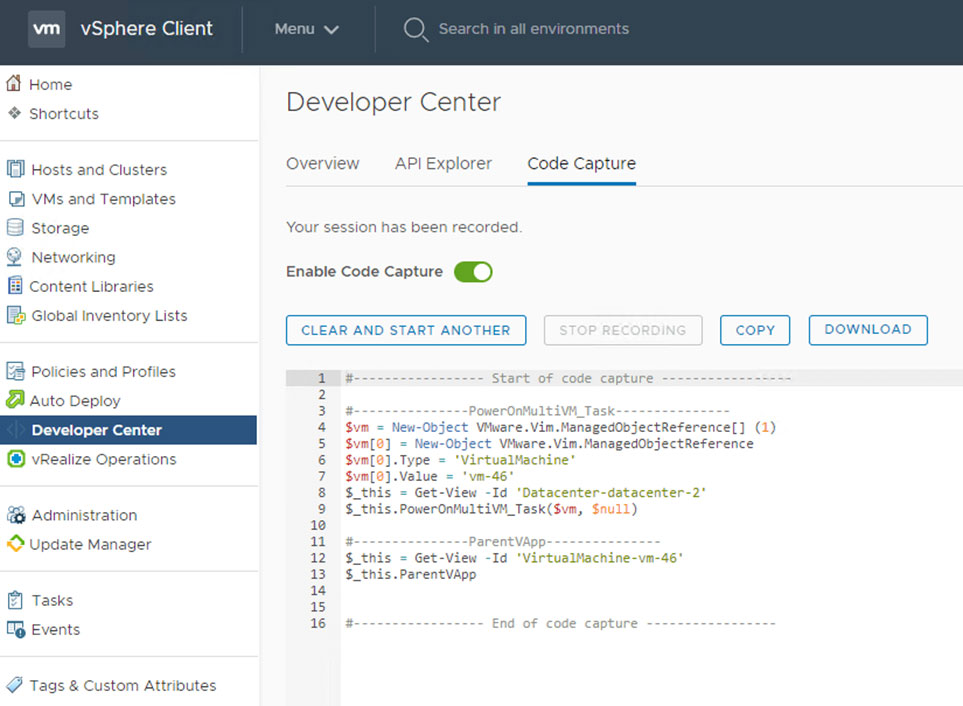Click the Clear and Start Another button
This screenshot has height=706, width=963.
coord(405,330)
